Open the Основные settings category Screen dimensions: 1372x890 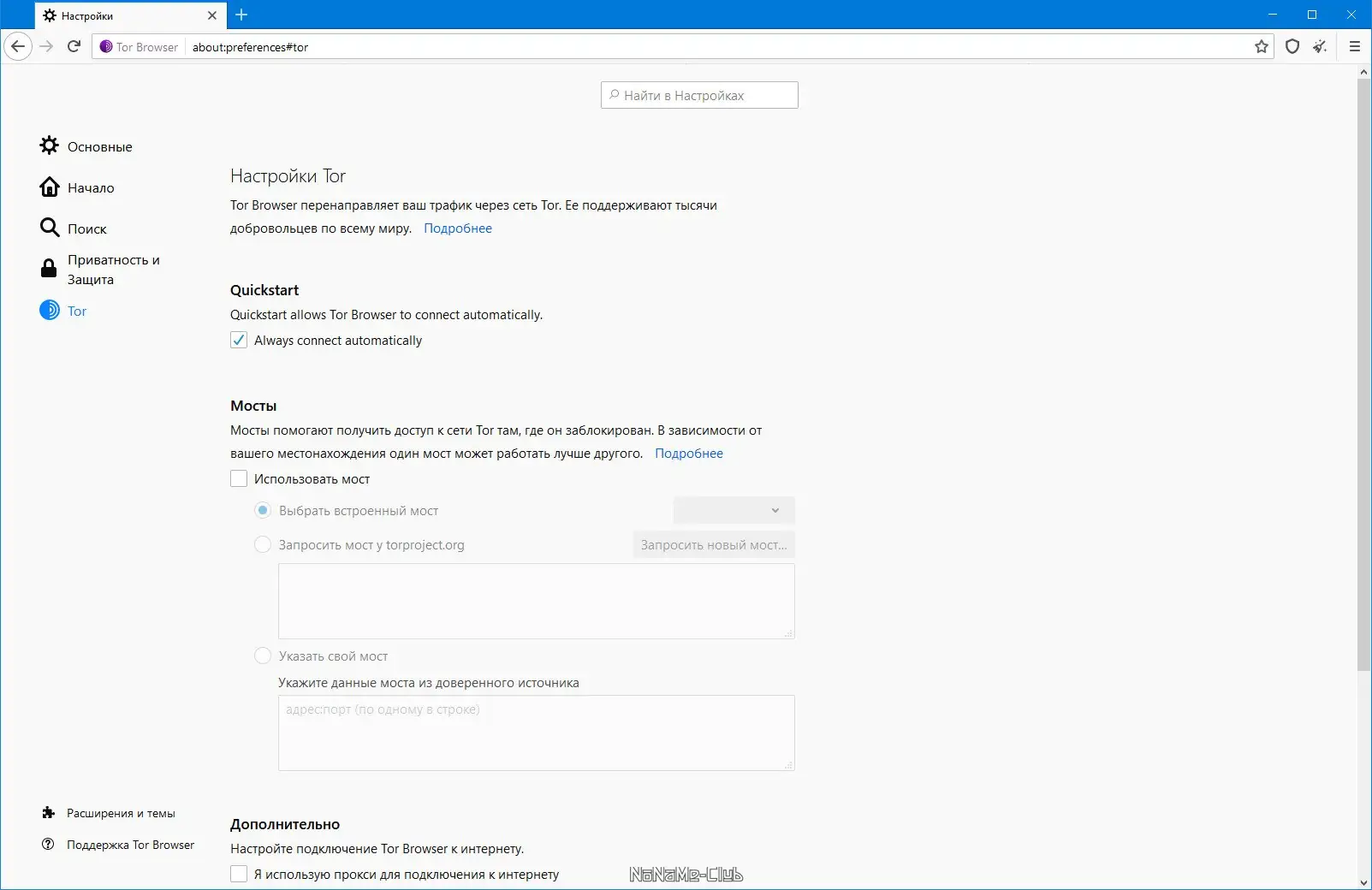coord(86,146)
